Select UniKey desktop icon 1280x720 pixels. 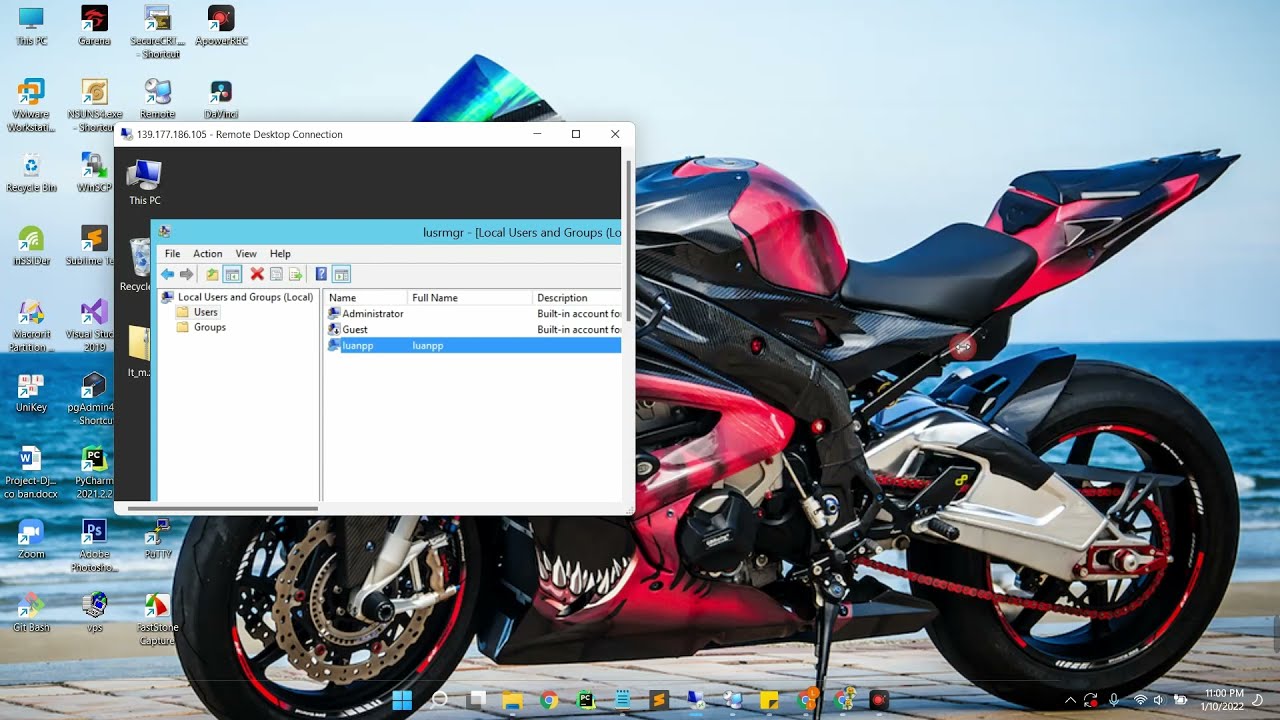(31, 392)
